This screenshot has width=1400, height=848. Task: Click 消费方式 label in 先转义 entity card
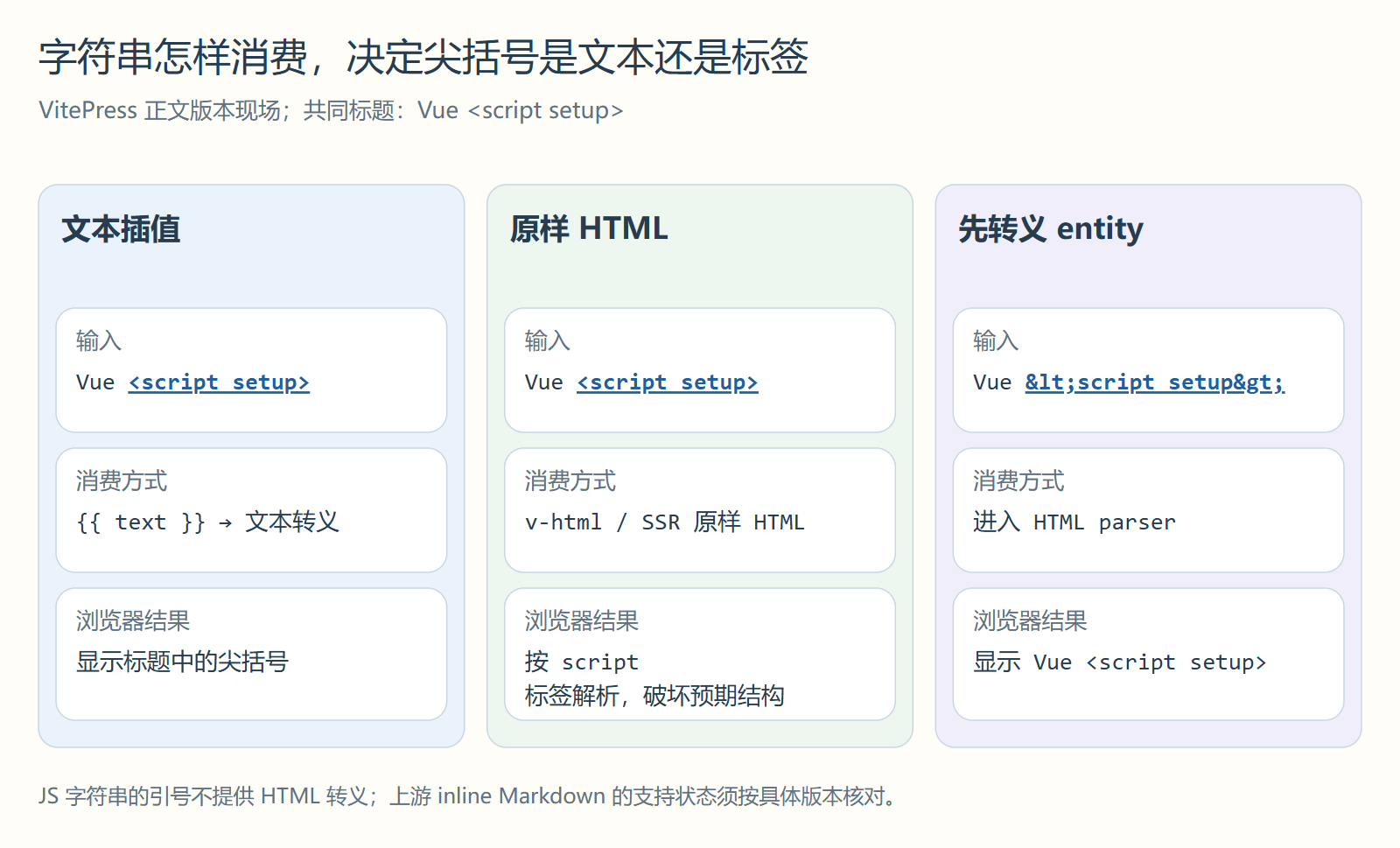coord(1018,480)
